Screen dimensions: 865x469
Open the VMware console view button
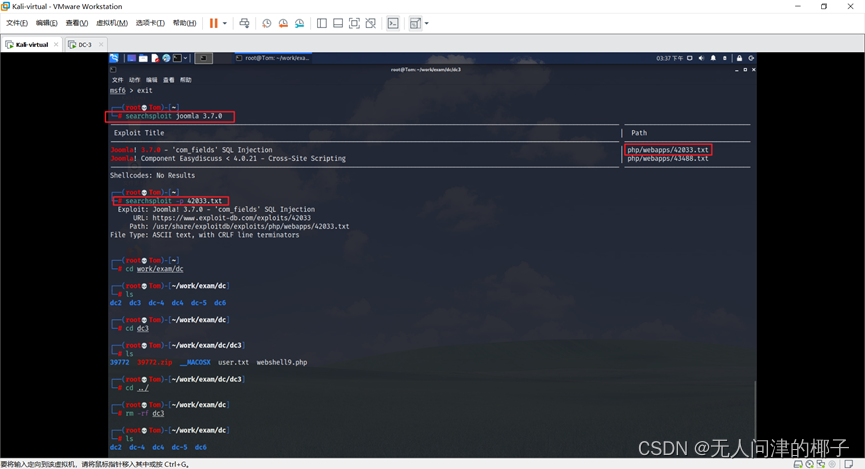[393, 23]
